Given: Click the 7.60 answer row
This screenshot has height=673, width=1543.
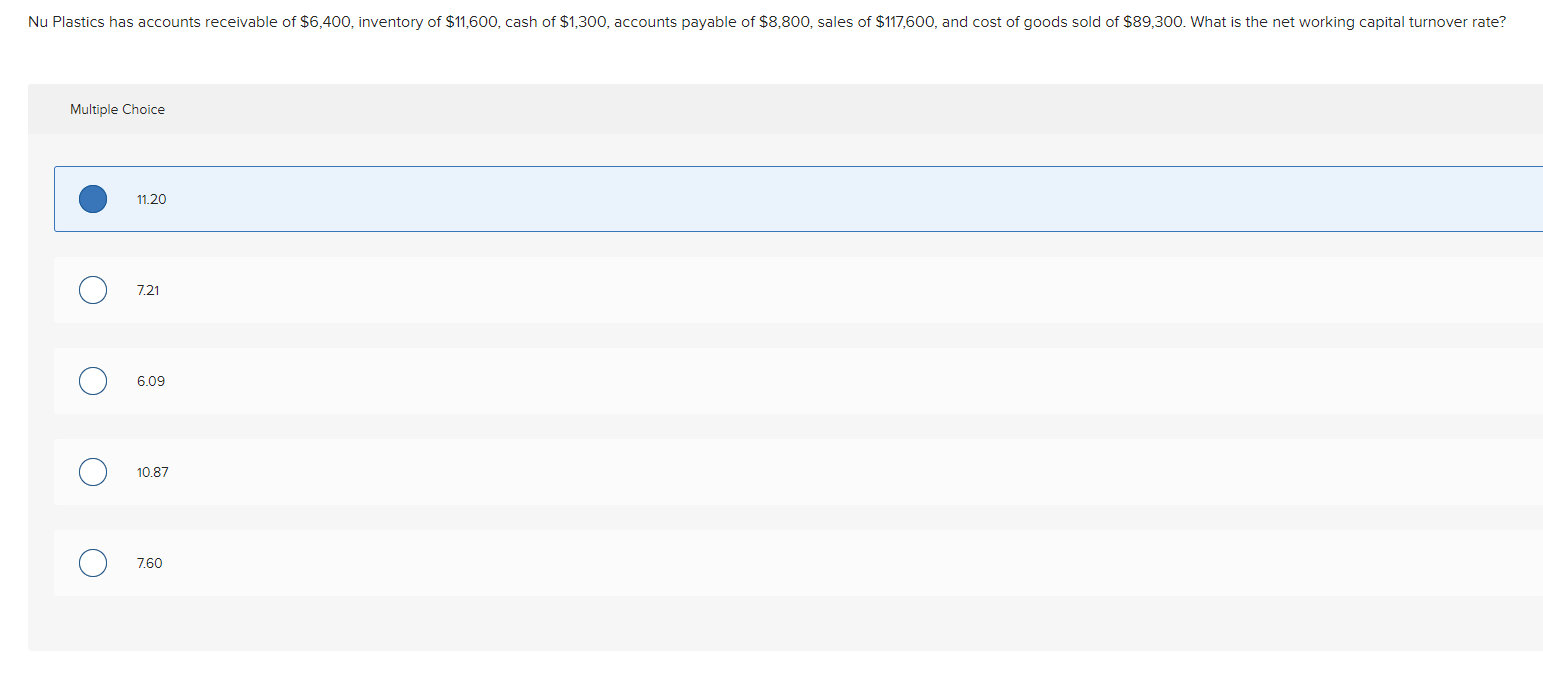Looking at the screenshot, I should 600,562.
